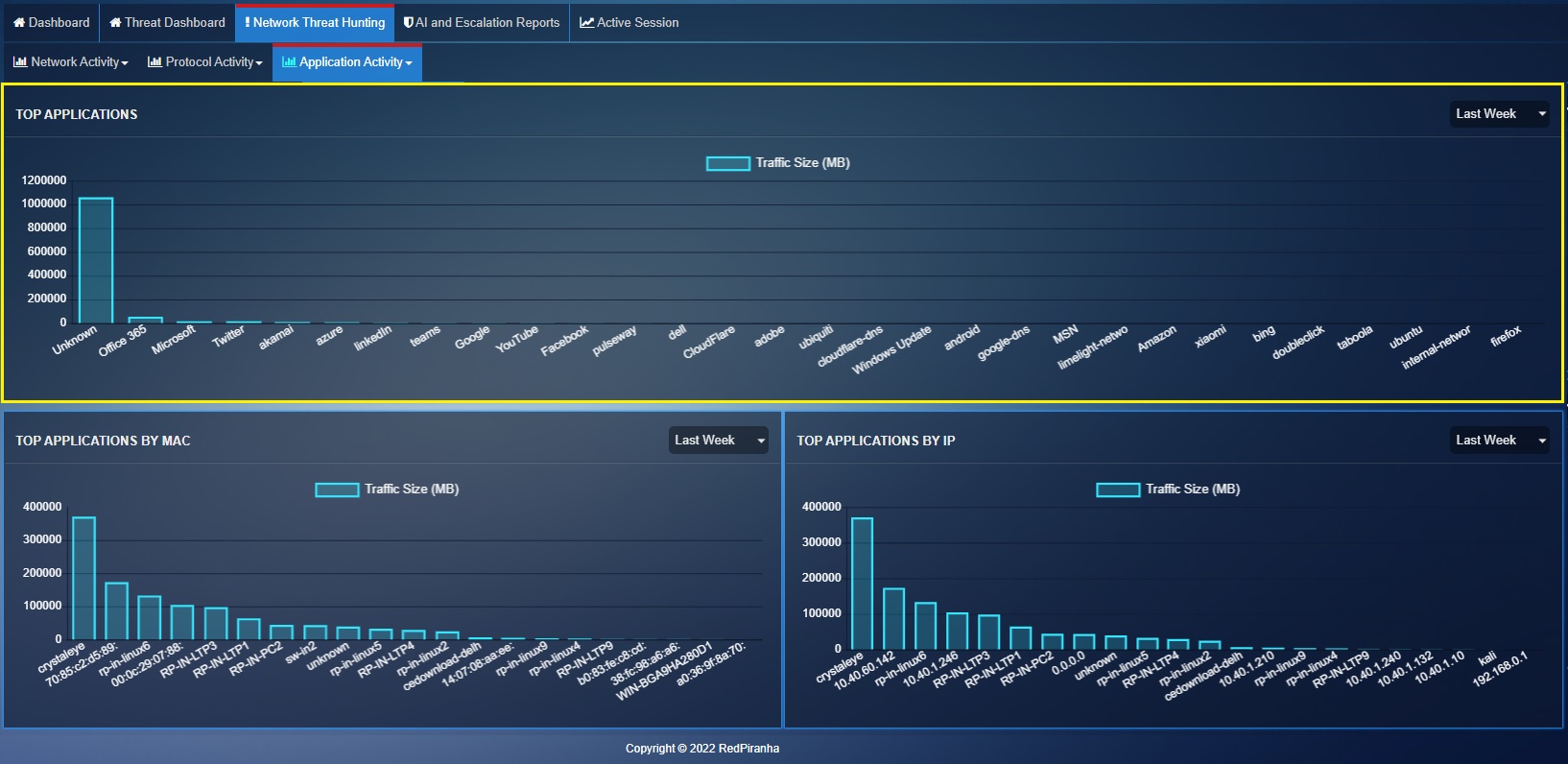The width and height of the screenshot is (1568, 764).
Task: Click the shield icon on AI and Escalation Reports
Action: point(408,22)
